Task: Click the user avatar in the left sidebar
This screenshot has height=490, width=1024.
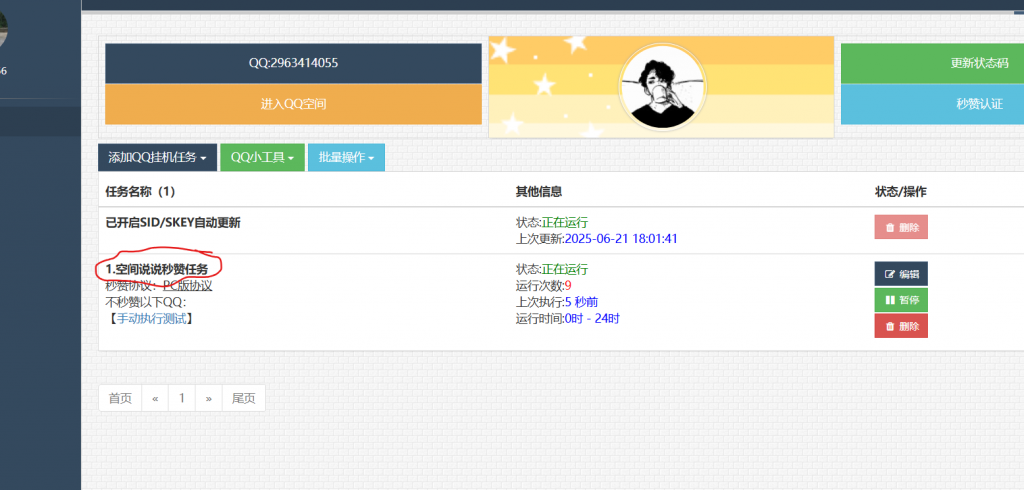Action: (x=4, y=28)
